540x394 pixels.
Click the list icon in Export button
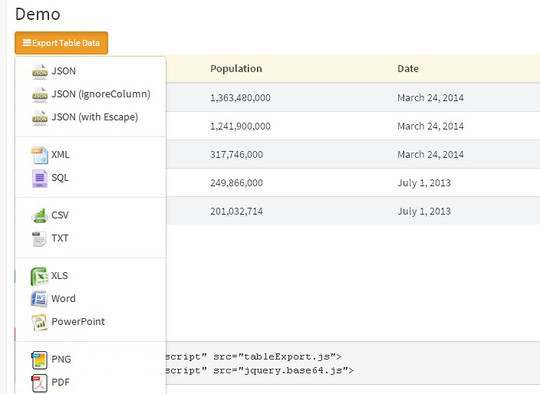click(x=27, y=43)
